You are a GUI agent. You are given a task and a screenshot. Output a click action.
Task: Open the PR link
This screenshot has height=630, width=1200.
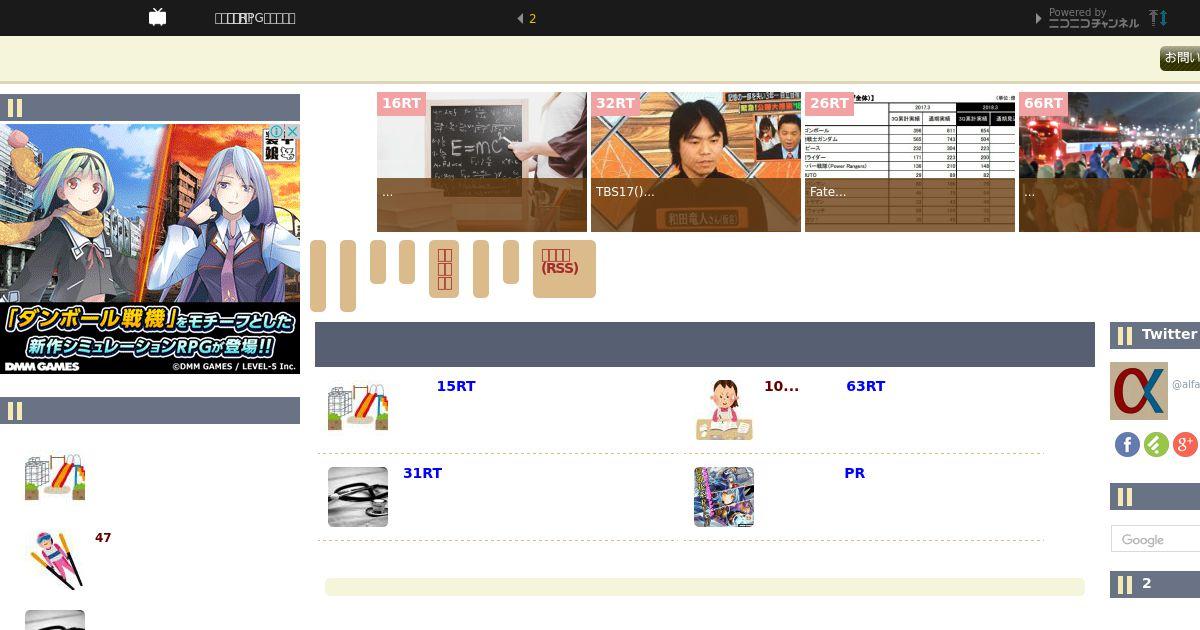pos(855,473)
